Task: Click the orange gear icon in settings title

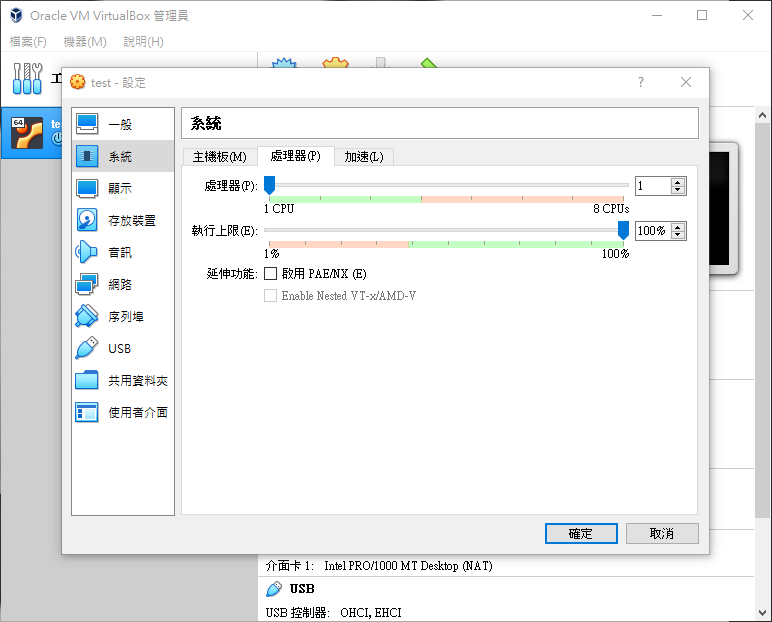Action: tap(77, 82)
